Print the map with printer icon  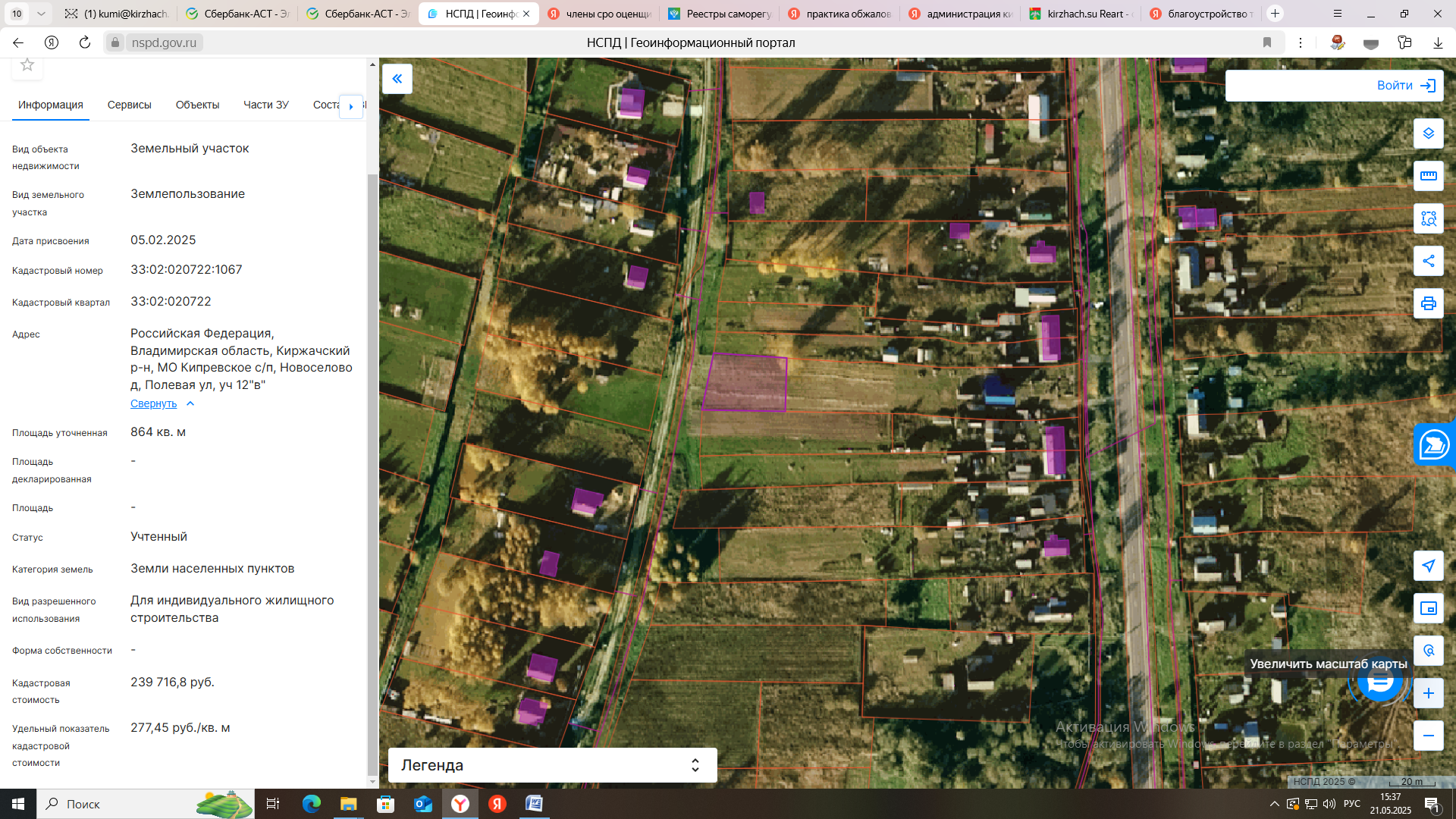pos(1428,303)
